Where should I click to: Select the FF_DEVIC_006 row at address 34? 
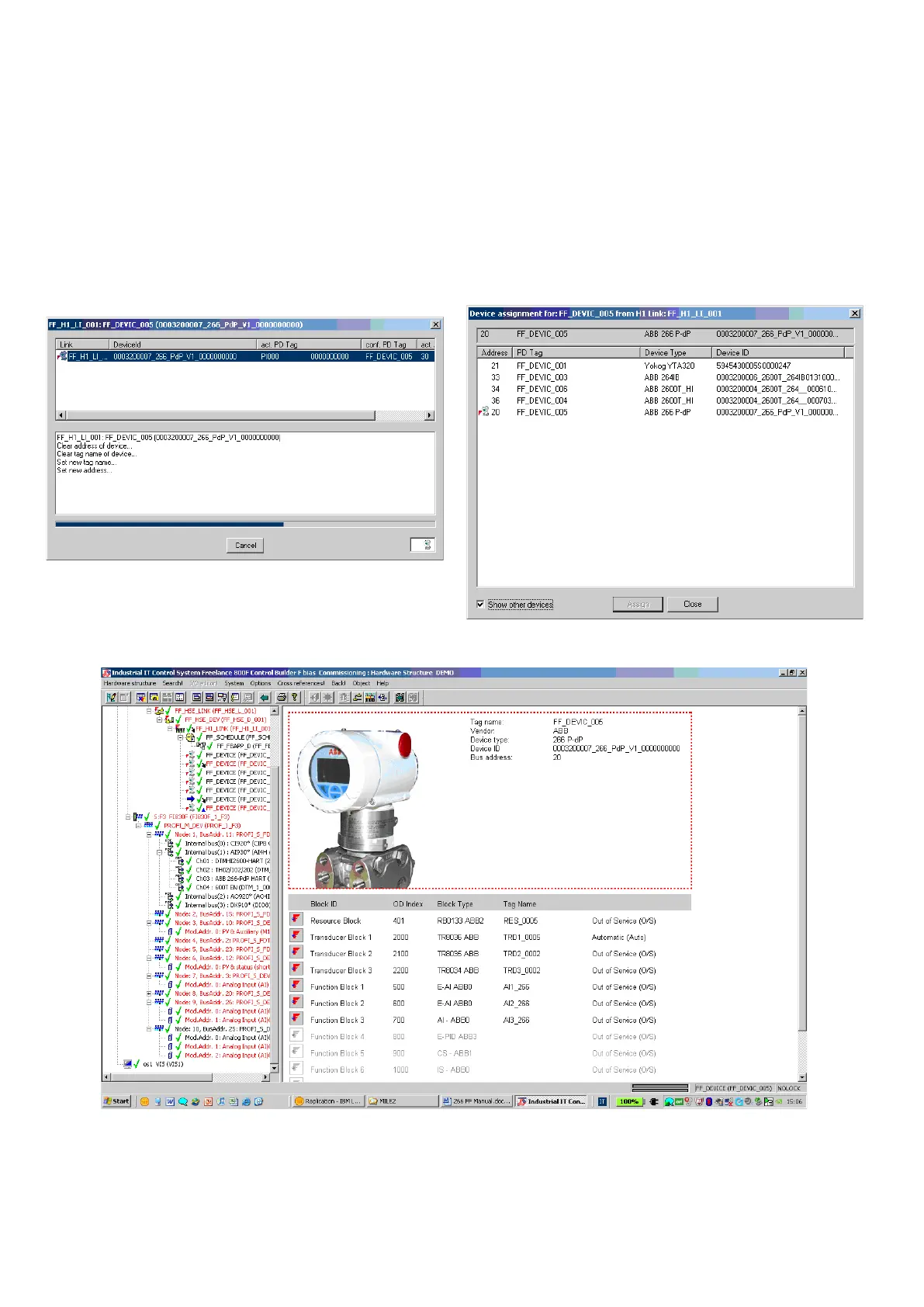tap(665, 389)
